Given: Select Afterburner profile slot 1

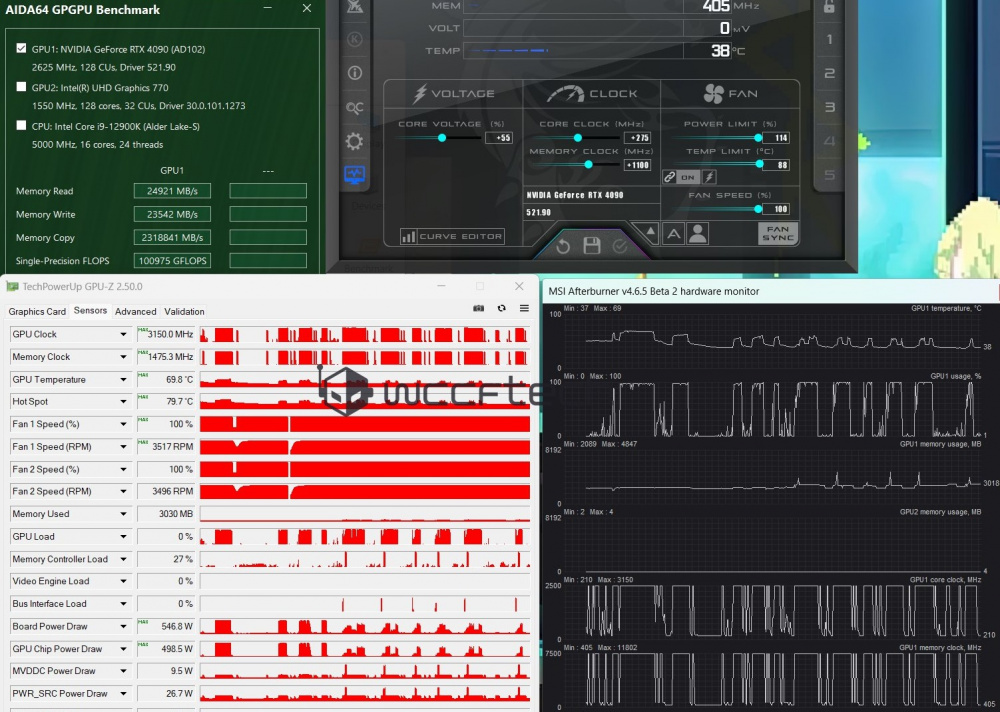Looking at the screenshot, I should click(829, 40).
